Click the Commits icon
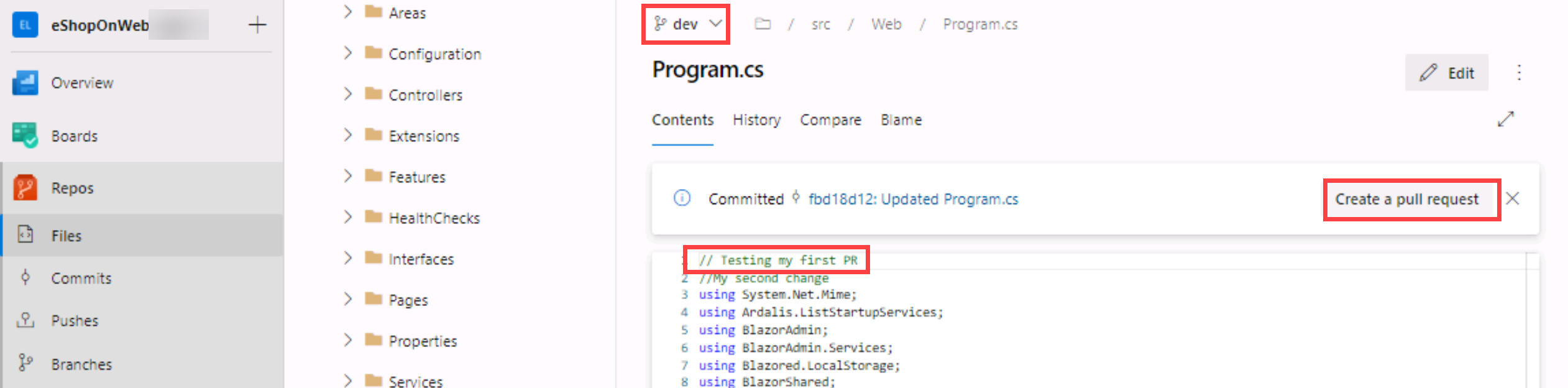This screenshot has width=1568, height=388. pos(25,277)
